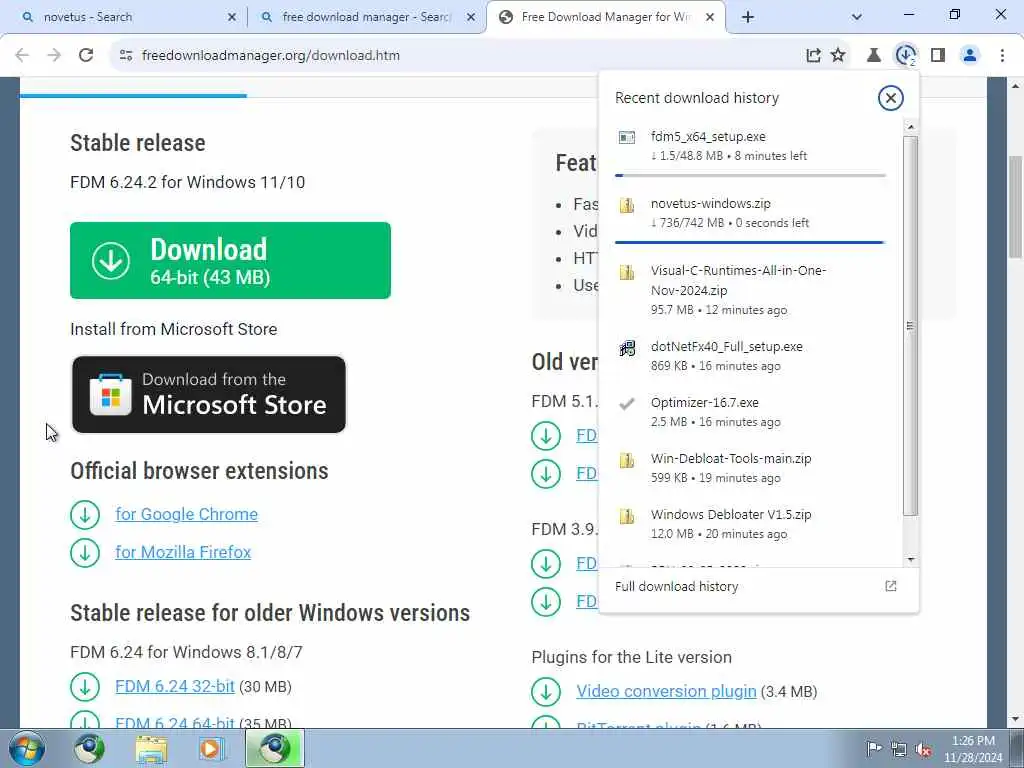Click download arrow icon beside Mozilla Firefox extension
1024x768 pixels.
[85, 552]
